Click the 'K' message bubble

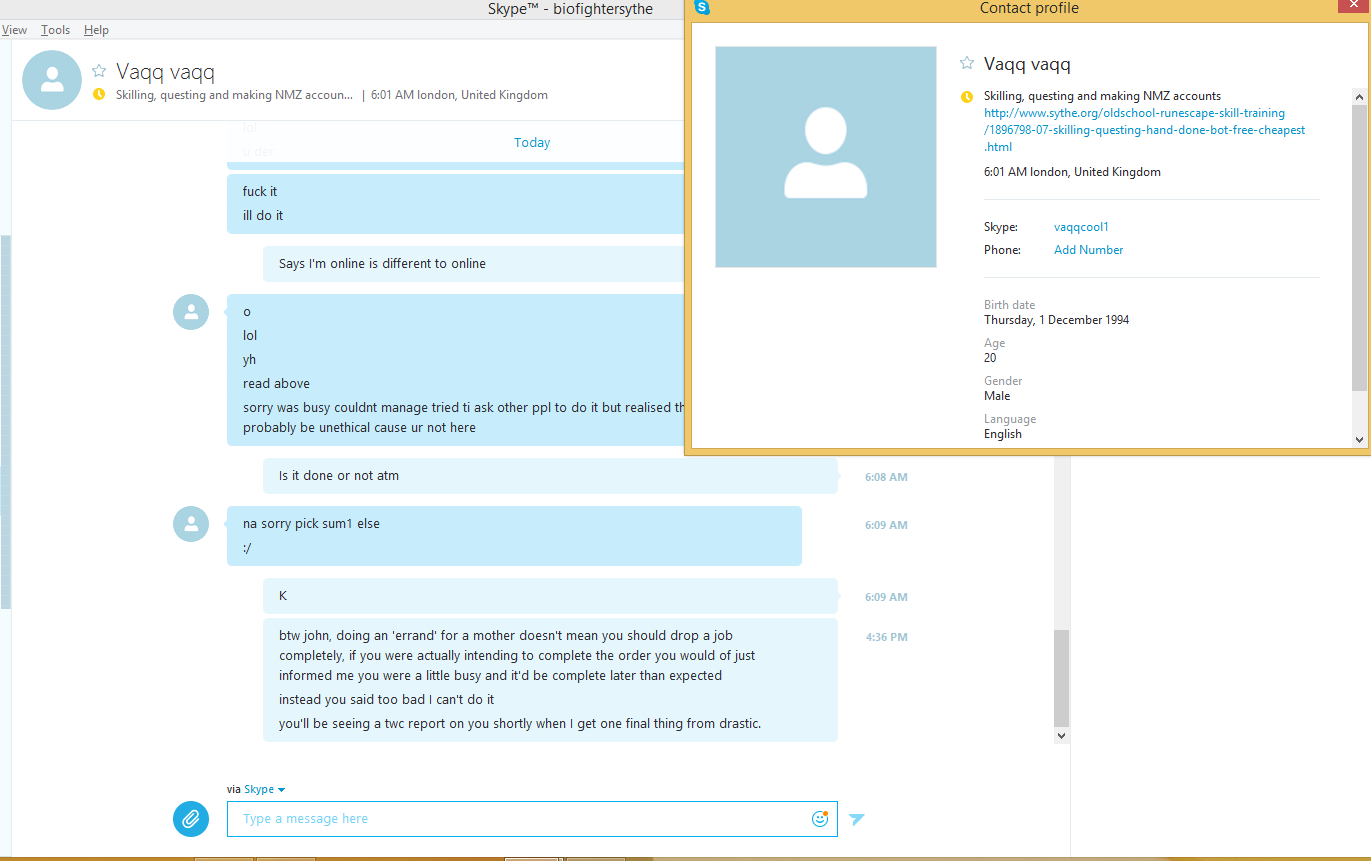pos(550,596)
